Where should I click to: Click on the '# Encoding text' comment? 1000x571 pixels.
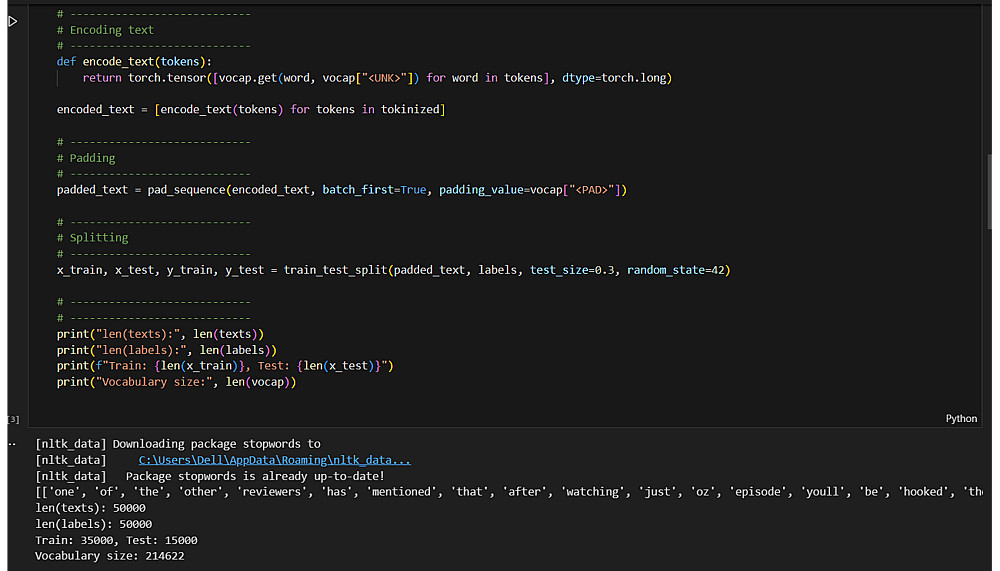point(105,30)
